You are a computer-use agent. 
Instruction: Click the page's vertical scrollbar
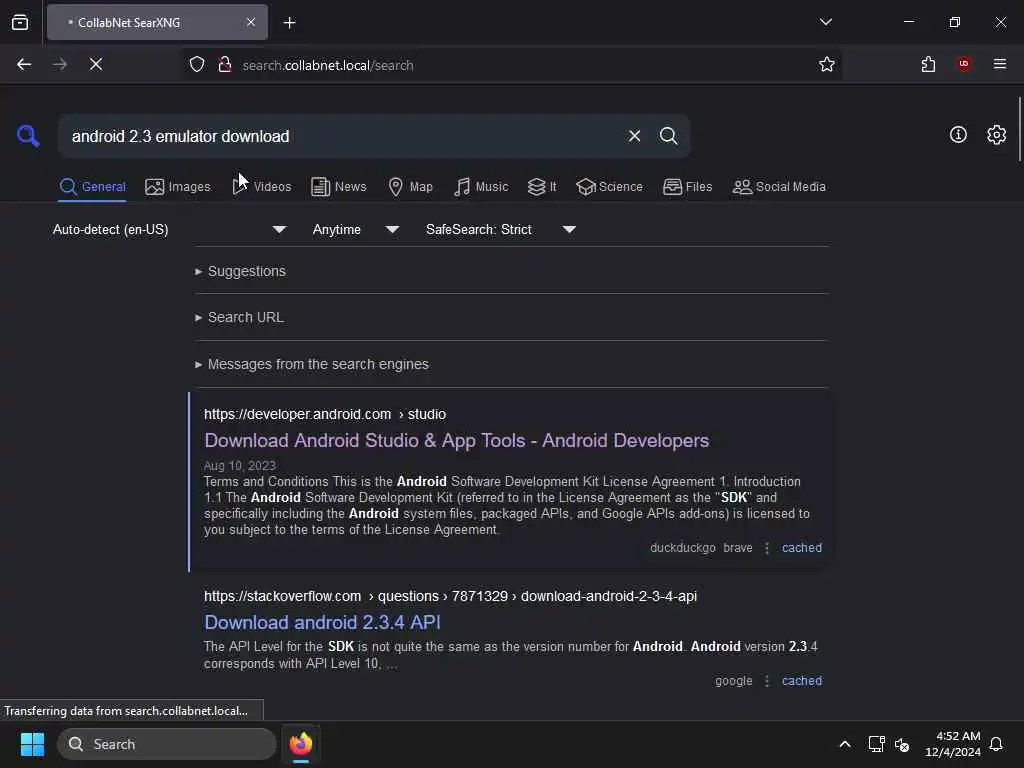tap(1019, 129)
